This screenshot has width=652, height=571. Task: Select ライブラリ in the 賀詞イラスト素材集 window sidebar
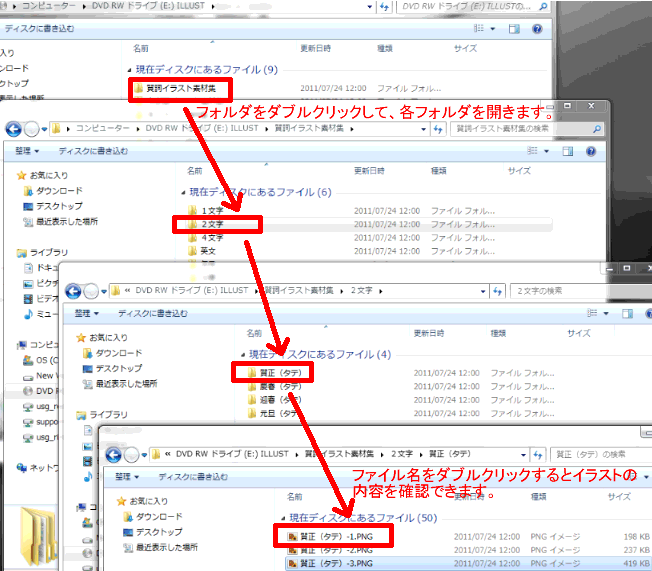click(x=42, y=252)
